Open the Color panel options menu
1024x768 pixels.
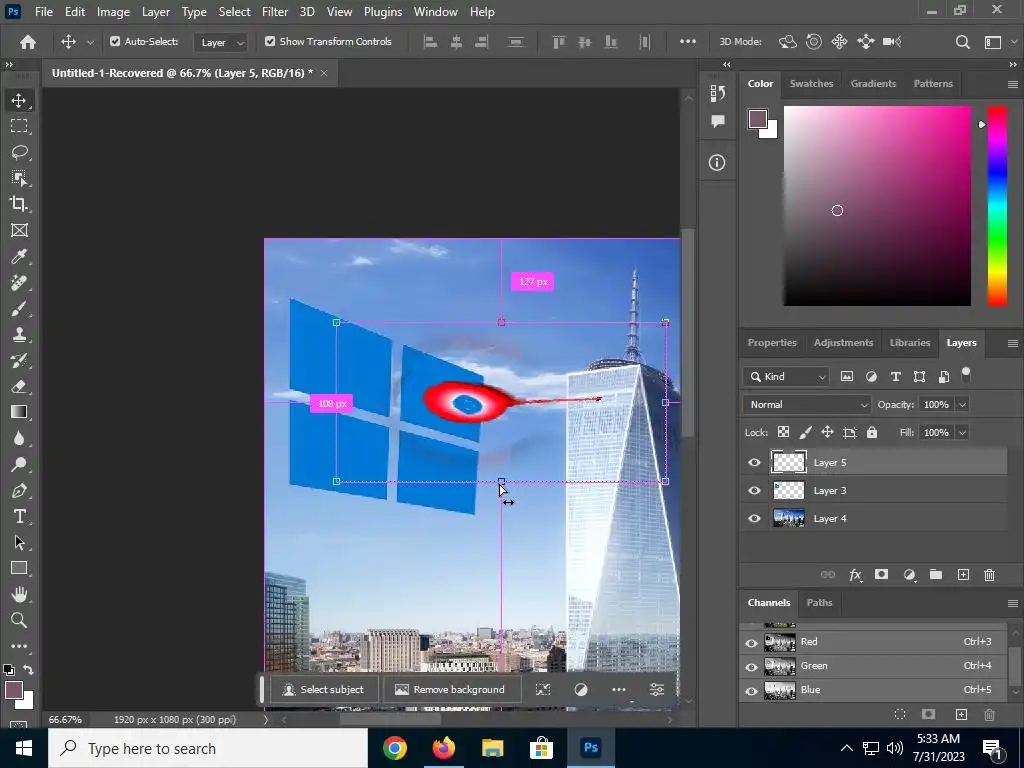1012,84
